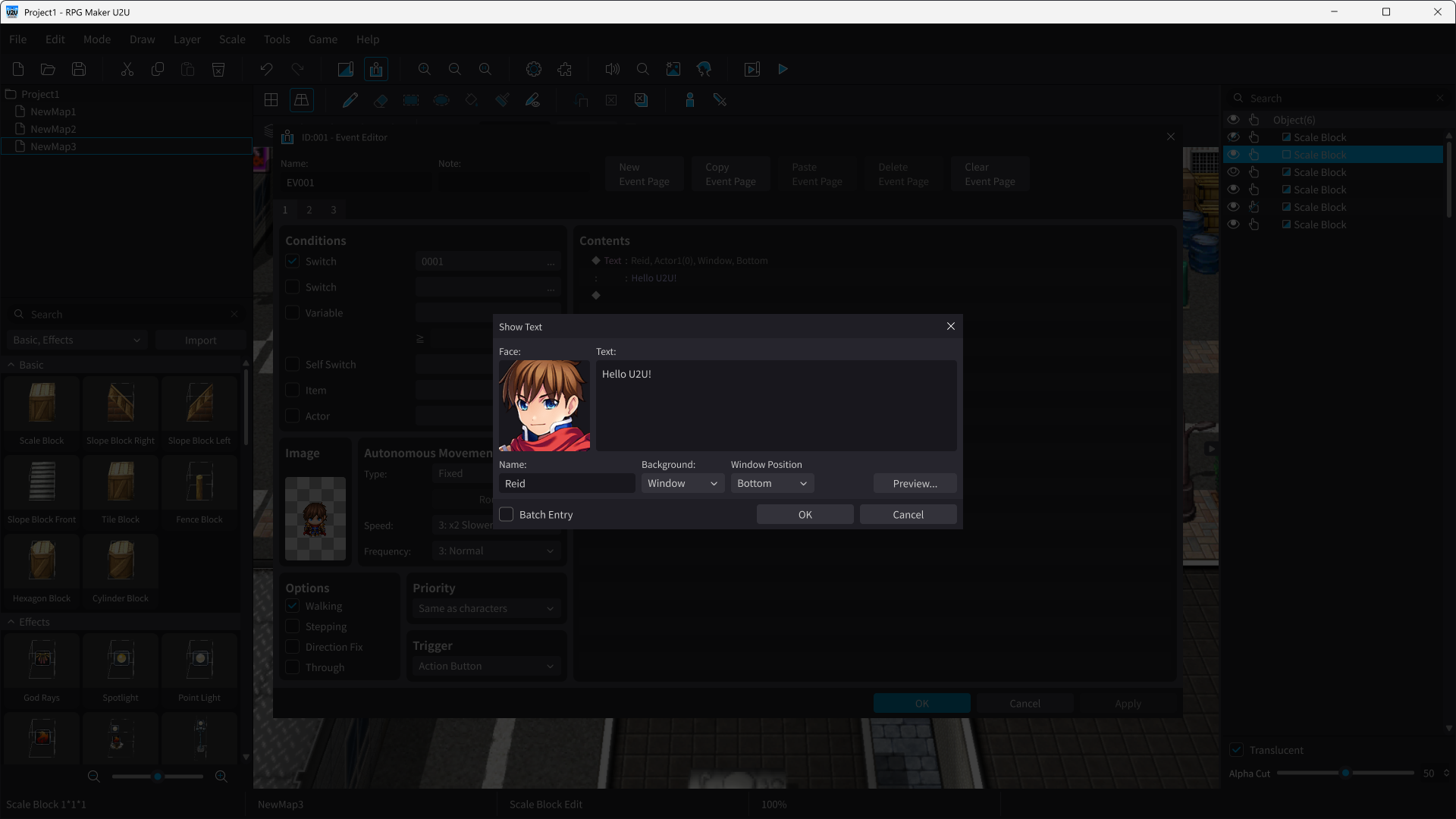Toggle the Translucent checkbox
This screenshot has height=819, width=1456.
[x=1237, y=750]
